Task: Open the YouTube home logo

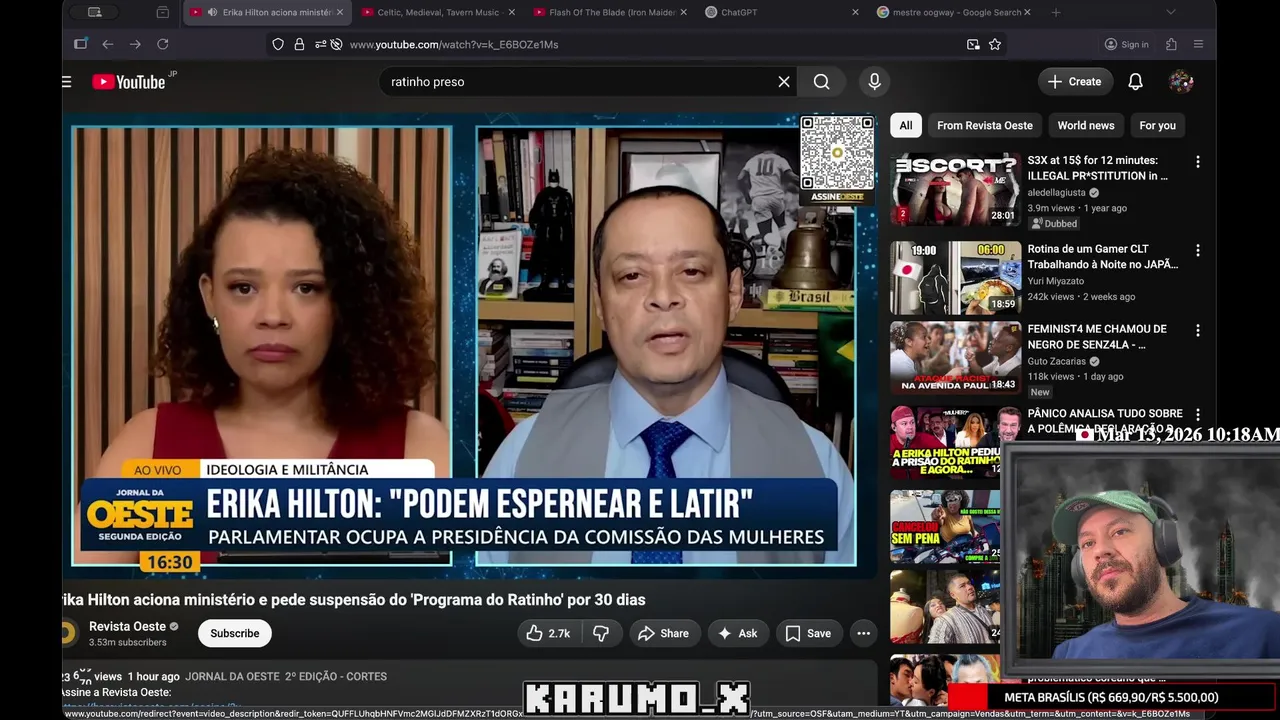Action: (129, 82)
